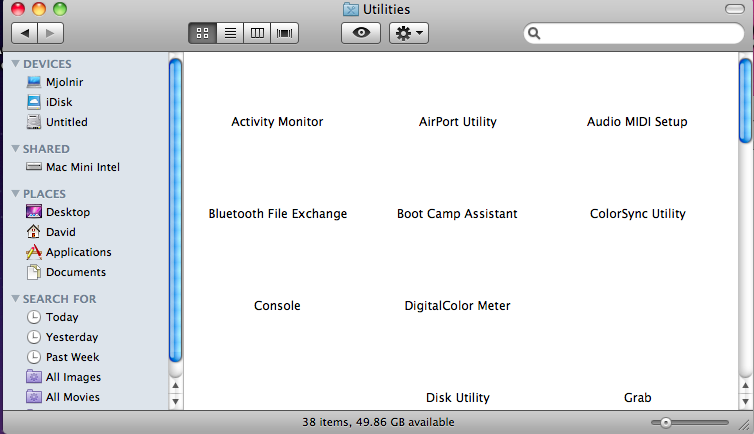Click the icon size slider knob
754x434 pixels.
(x=666, y=422)
